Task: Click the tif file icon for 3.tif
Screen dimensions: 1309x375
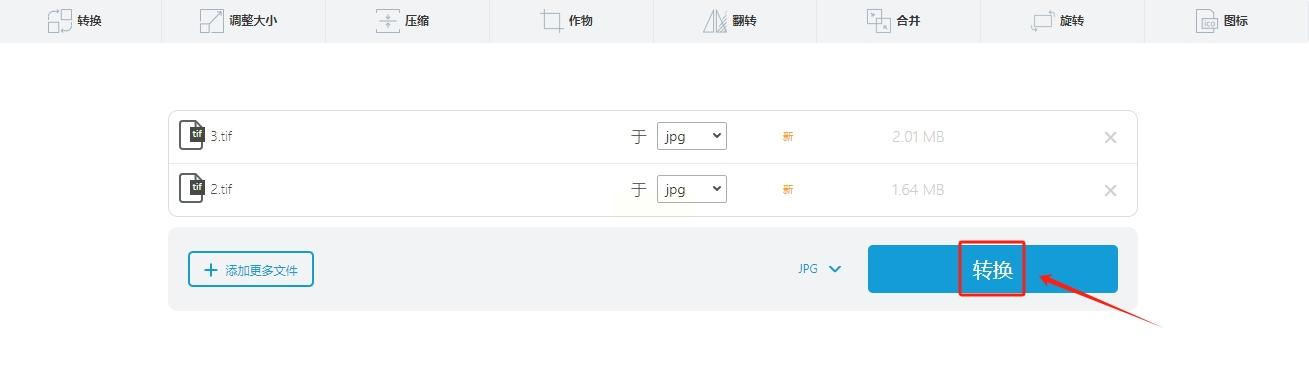Action: 192,136
